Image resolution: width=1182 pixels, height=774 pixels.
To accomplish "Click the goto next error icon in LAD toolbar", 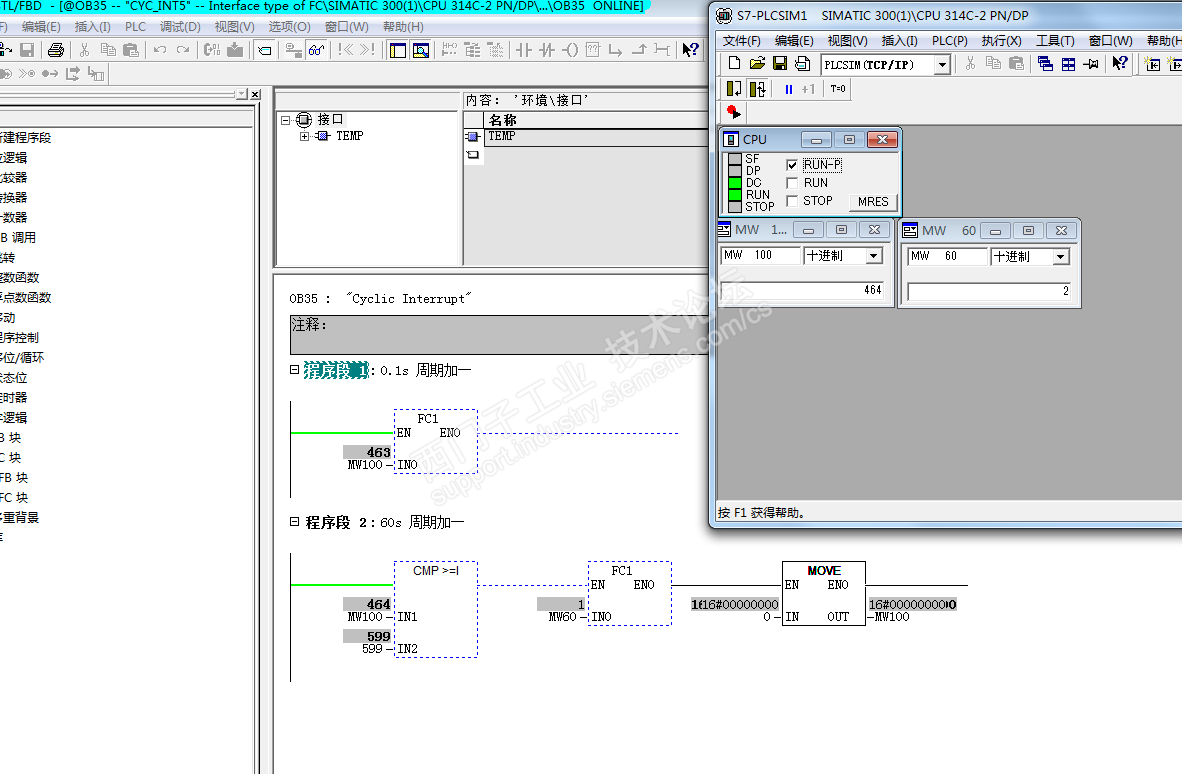I will pyautogui.click(x=367, y=50).
